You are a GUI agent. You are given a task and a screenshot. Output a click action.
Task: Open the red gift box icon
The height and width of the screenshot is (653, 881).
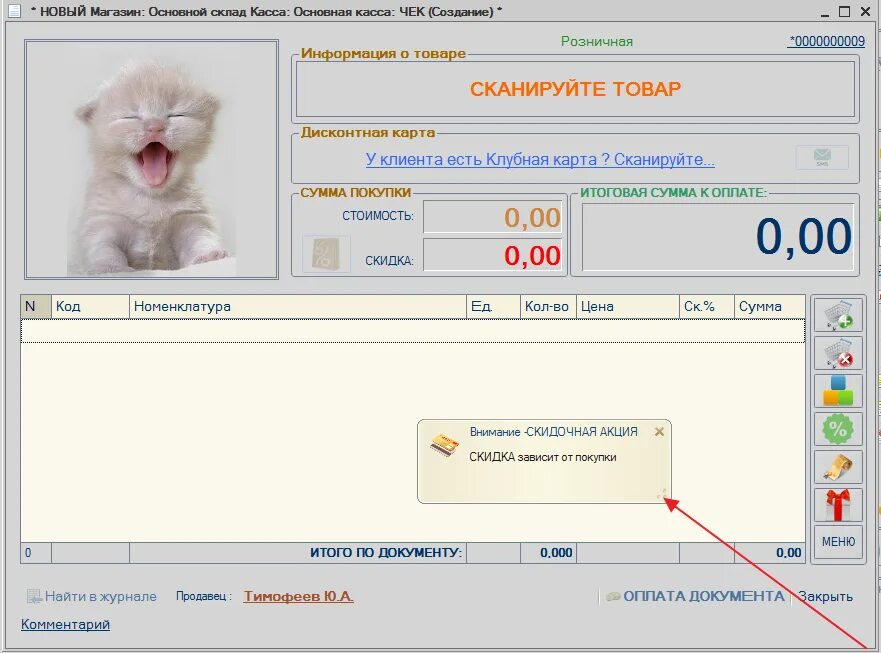click(838, 505)
